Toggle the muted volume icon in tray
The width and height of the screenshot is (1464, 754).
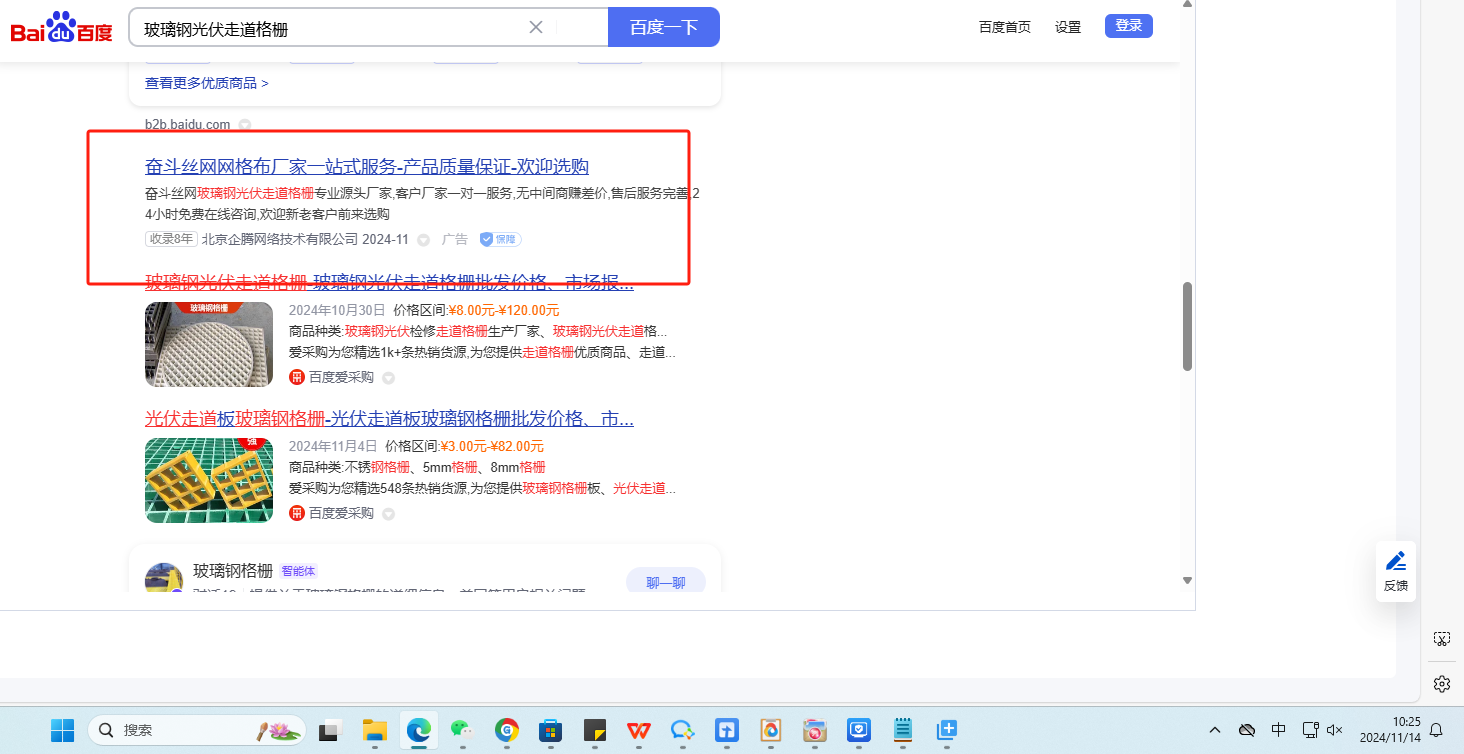1335,730
